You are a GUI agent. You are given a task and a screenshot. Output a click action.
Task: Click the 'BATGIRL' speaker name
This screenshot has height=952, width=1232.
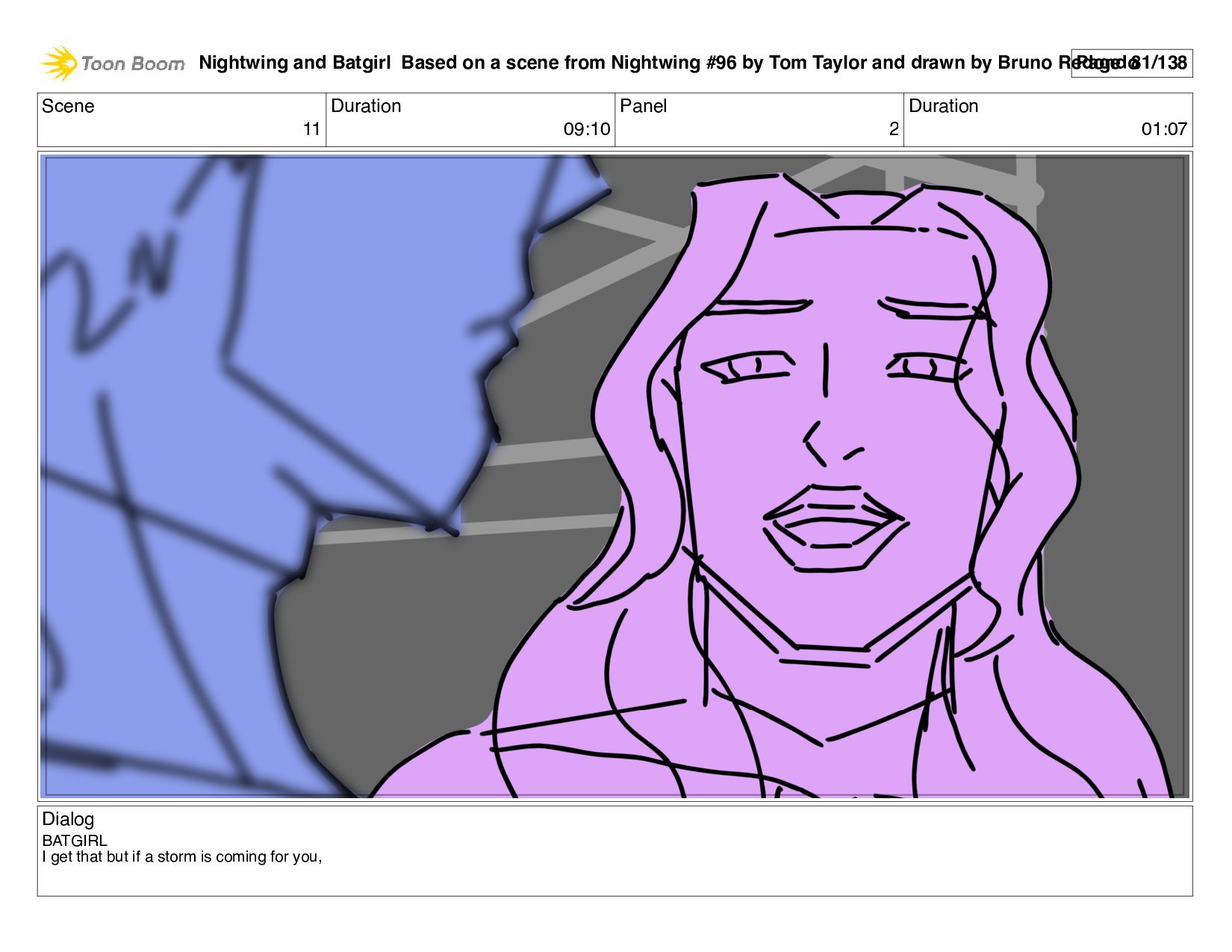click(x=75, y=841)
